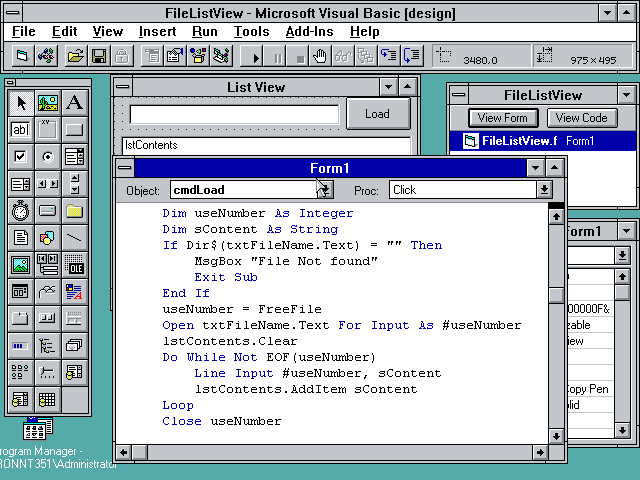Select the OptionButton radio tool
Viewport: 640px width, 480px height.
coord(48,157)
